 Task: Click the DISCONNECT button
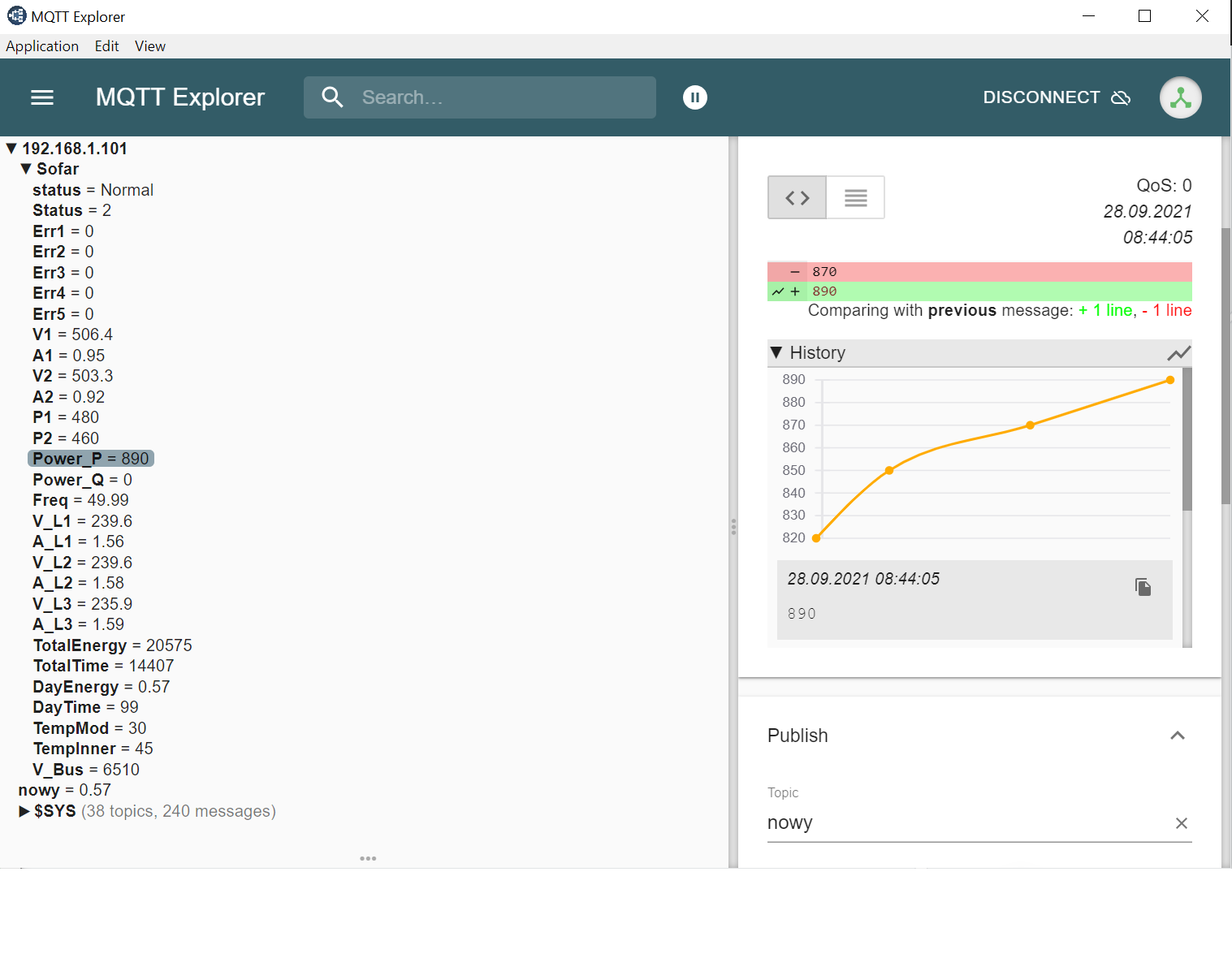(1057, 97)
